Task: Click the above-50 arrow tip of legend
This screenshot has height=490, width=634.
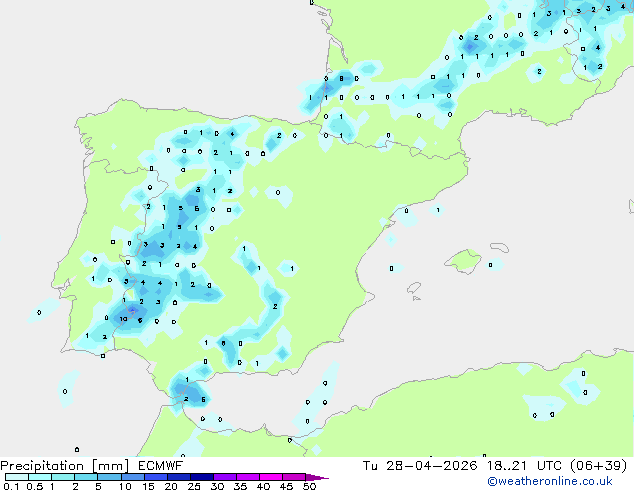Action: [317, 477]
